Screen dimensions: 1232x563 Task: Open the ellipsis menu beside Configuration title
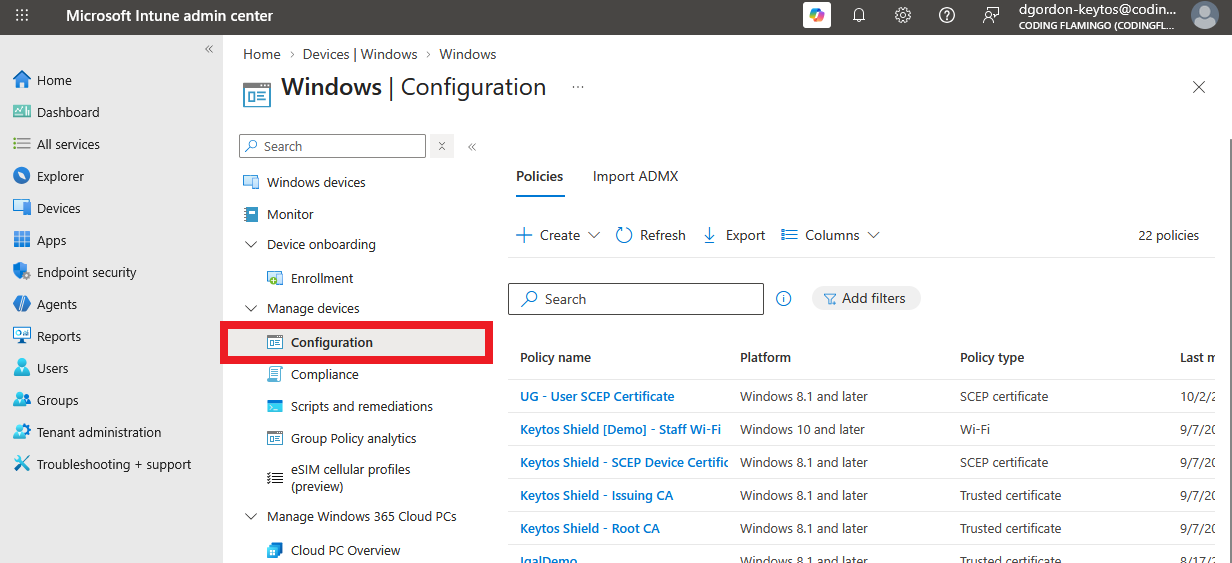pyautogui.click(x=578, y=87)
